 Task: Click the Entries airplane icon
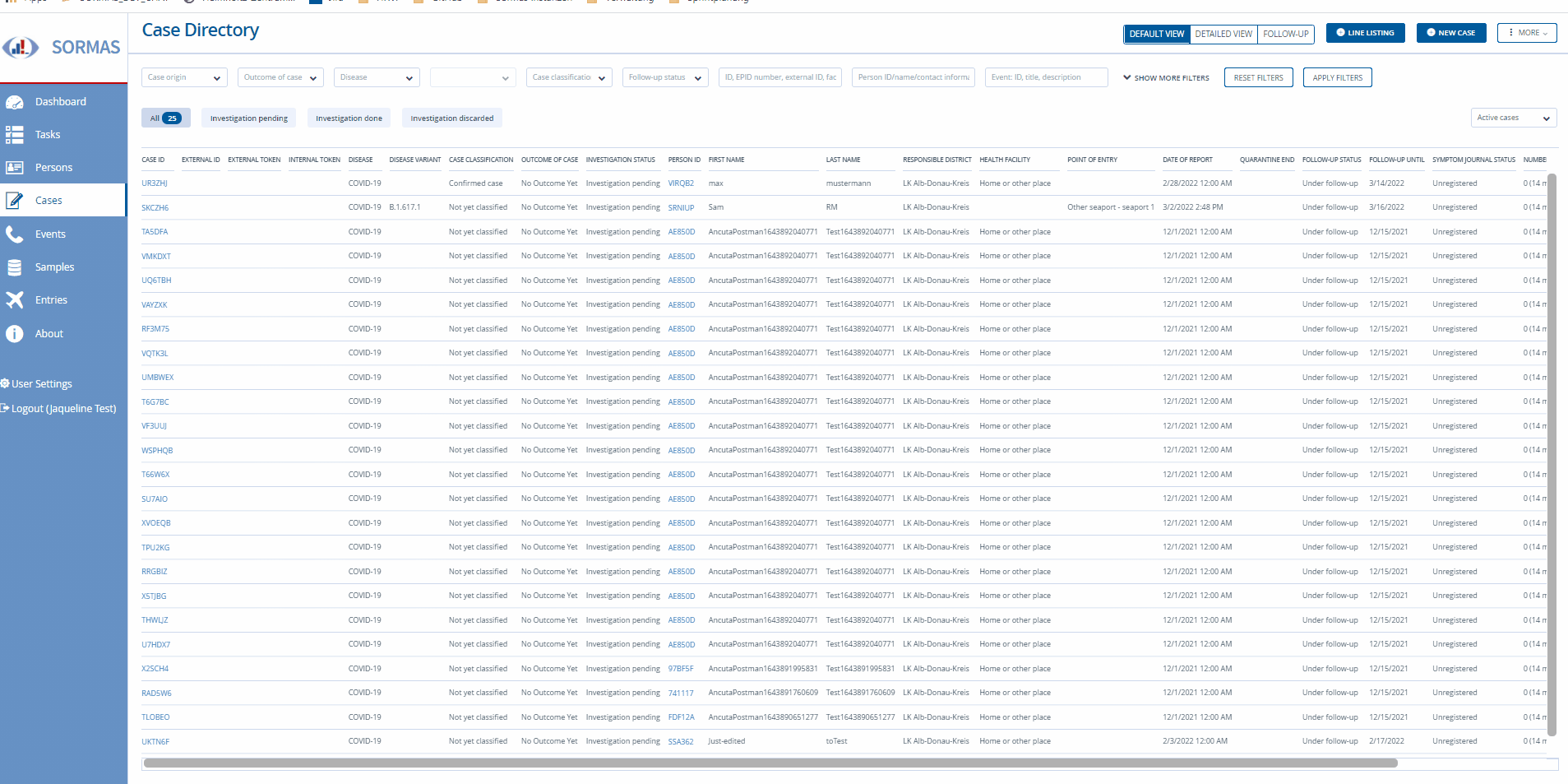(15, 300)
